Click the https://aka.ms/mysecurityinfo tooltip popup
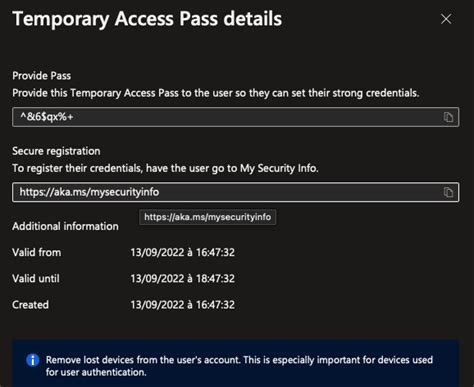The width and height of the screenshot is (474, 387). (207, 217)
